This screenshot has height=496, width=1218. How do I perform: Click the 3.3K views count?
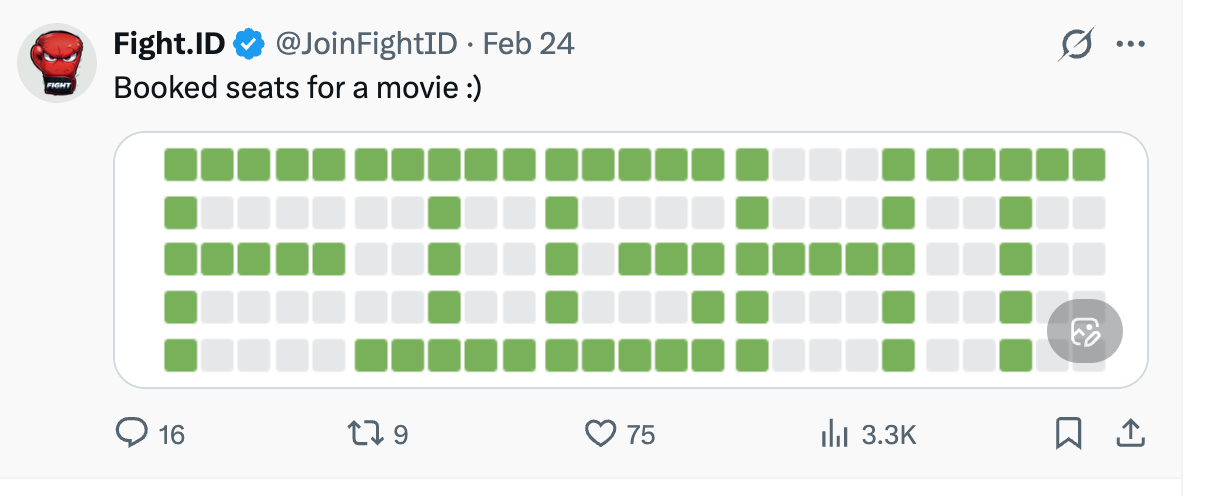(888, 434)
